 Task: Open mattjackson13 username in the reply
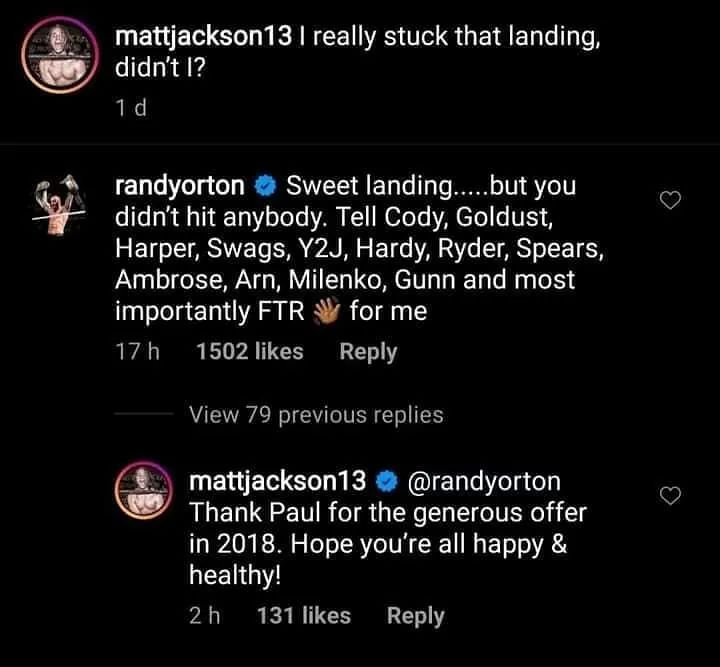click(277, 481)
